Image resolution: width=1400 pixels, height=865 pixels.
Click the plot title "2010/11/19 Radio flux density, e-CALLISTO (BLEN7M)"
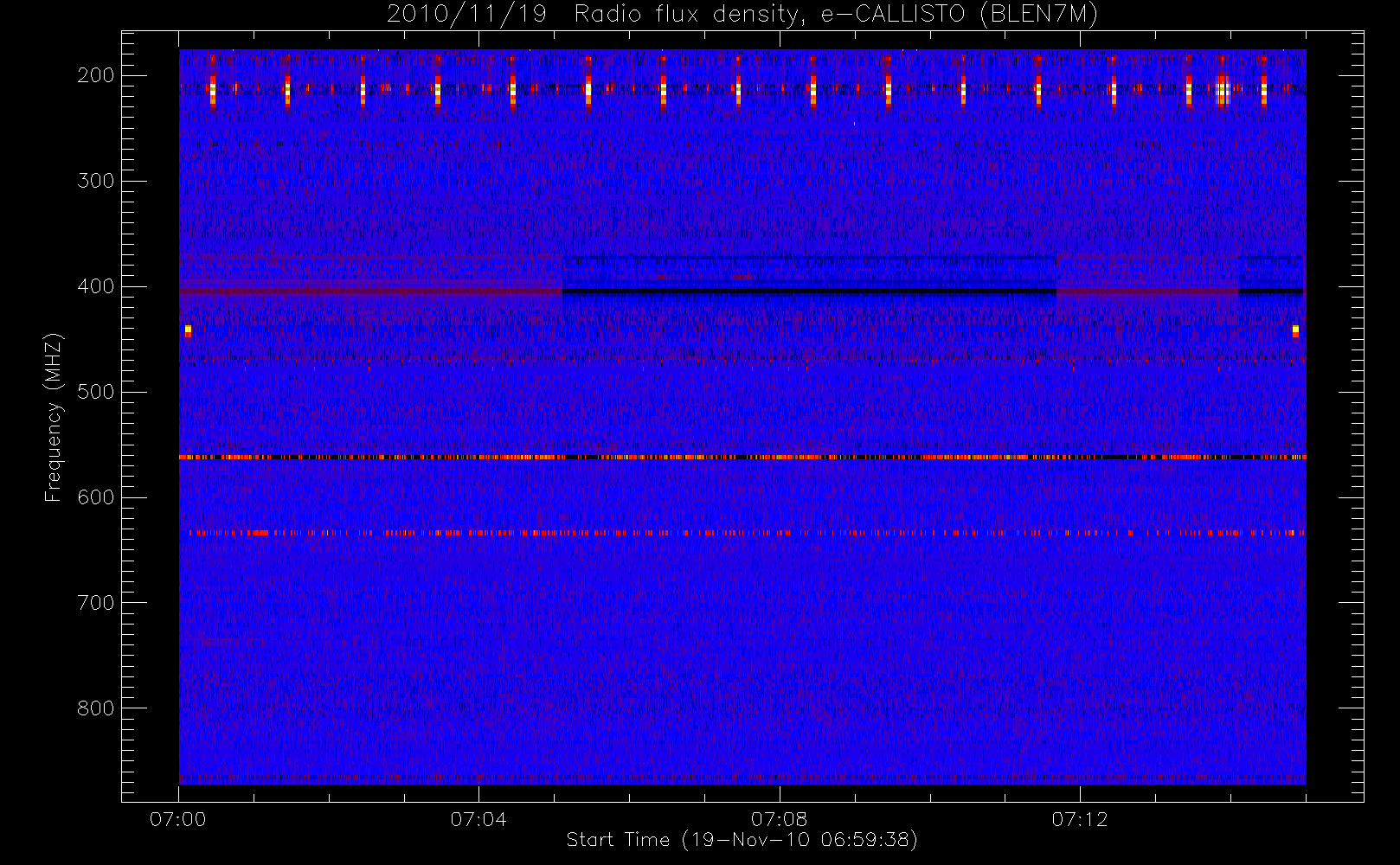742,15
